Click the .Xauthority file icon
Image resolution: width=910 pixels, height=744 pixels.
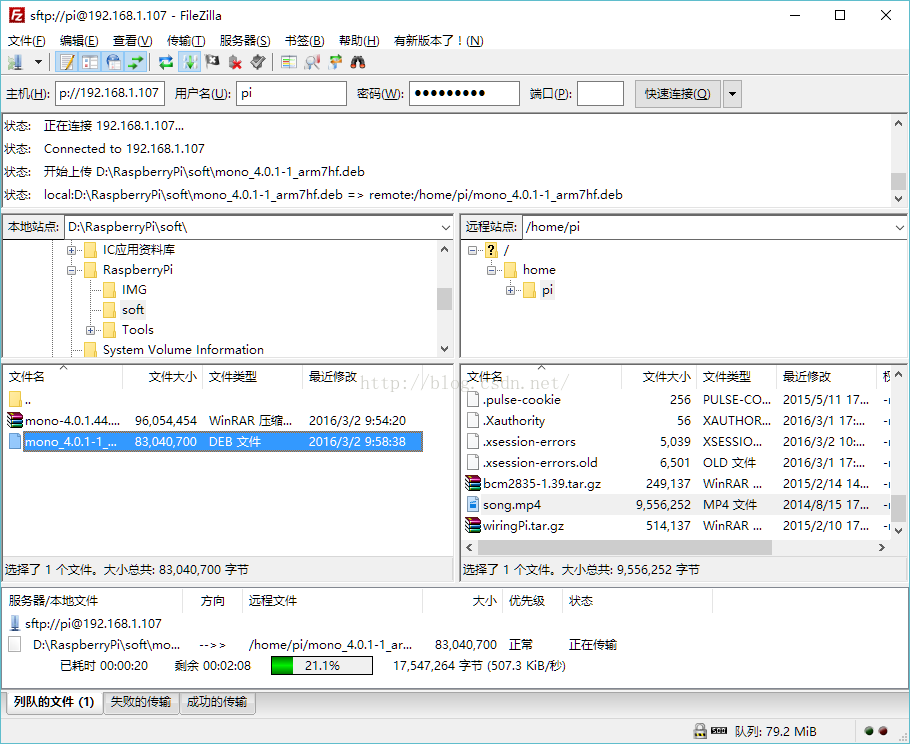[474, 420]
